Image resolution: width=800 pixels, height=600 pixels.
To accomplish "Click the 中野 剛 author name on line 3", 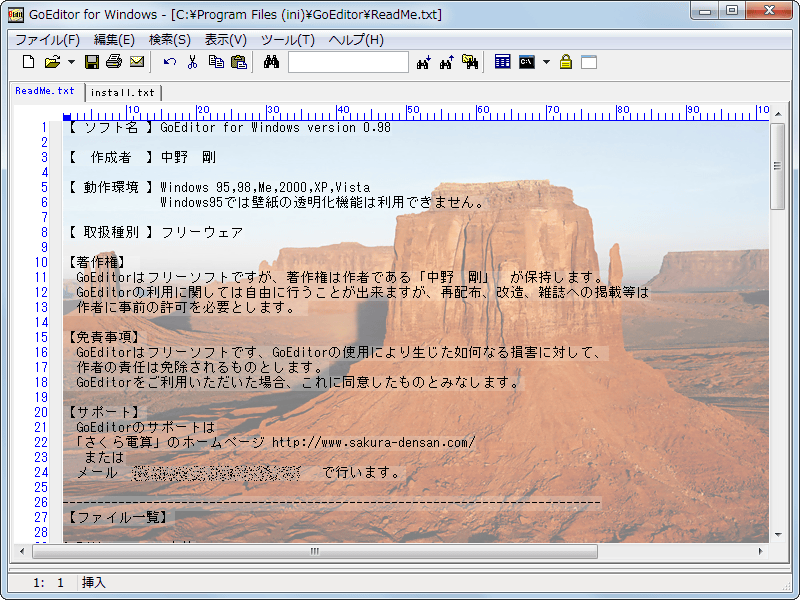I will [x=188, y=157].
